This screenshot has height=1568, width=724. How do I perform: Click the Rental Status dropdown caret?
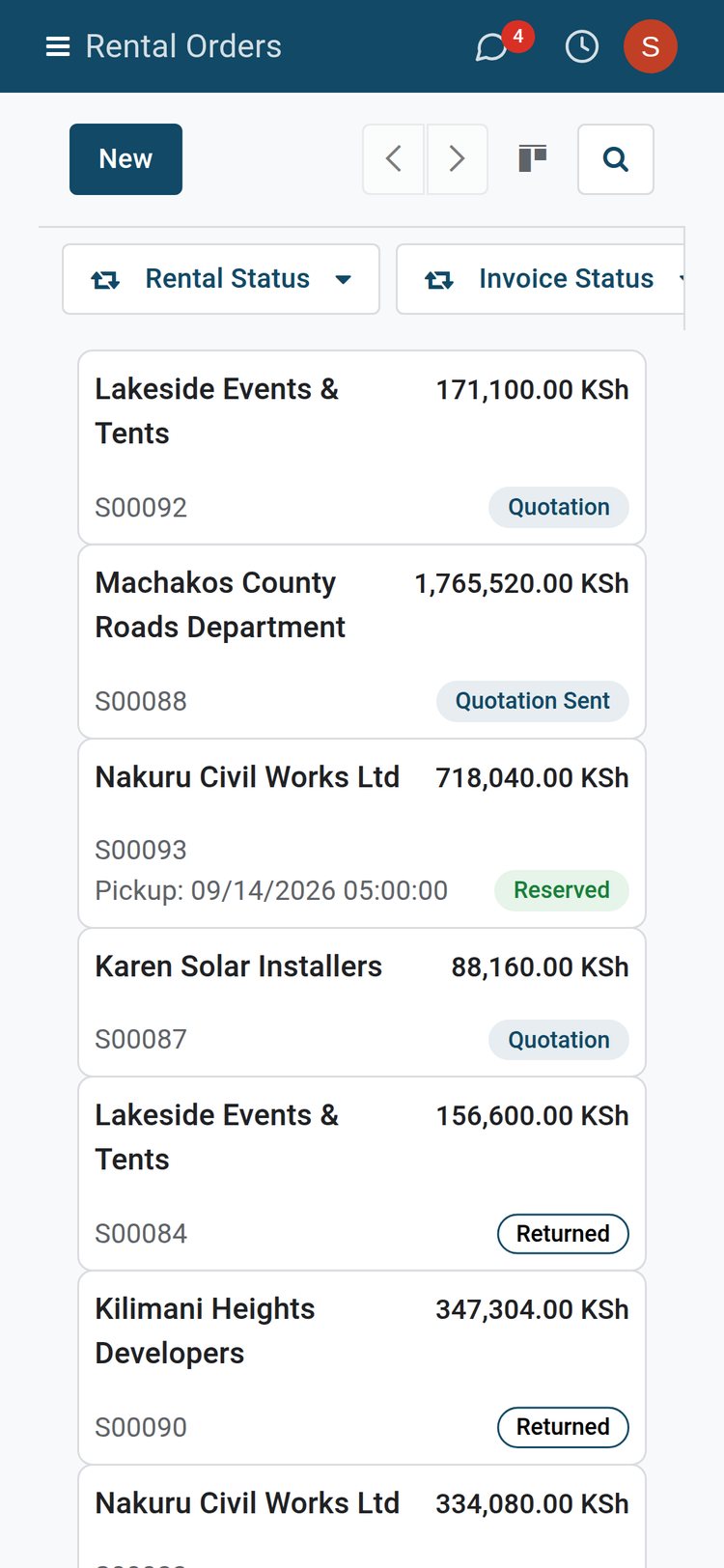(x=343, y=280)
